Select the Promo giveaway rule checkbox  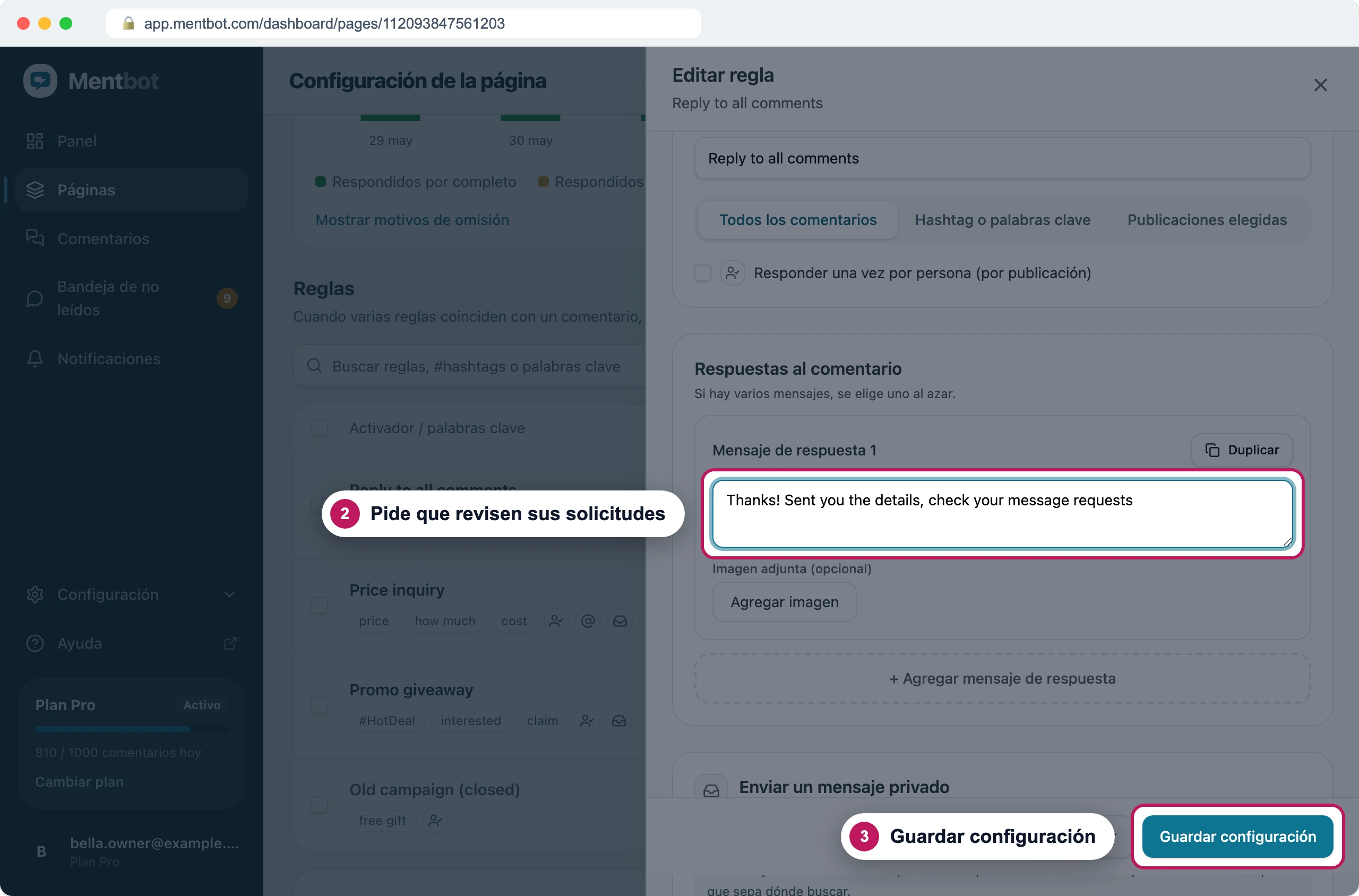(x=320, y=705)
